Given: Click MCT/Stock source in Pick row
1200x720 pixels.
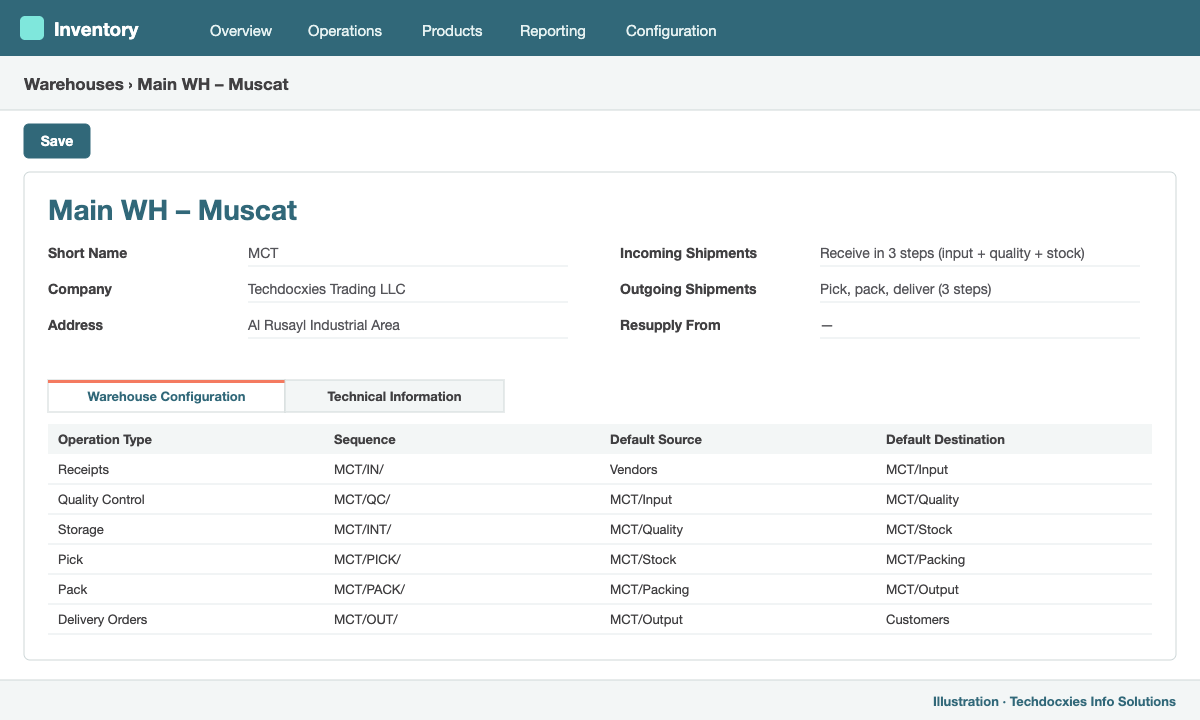Looking at the screenshot, I should (643, 559).
